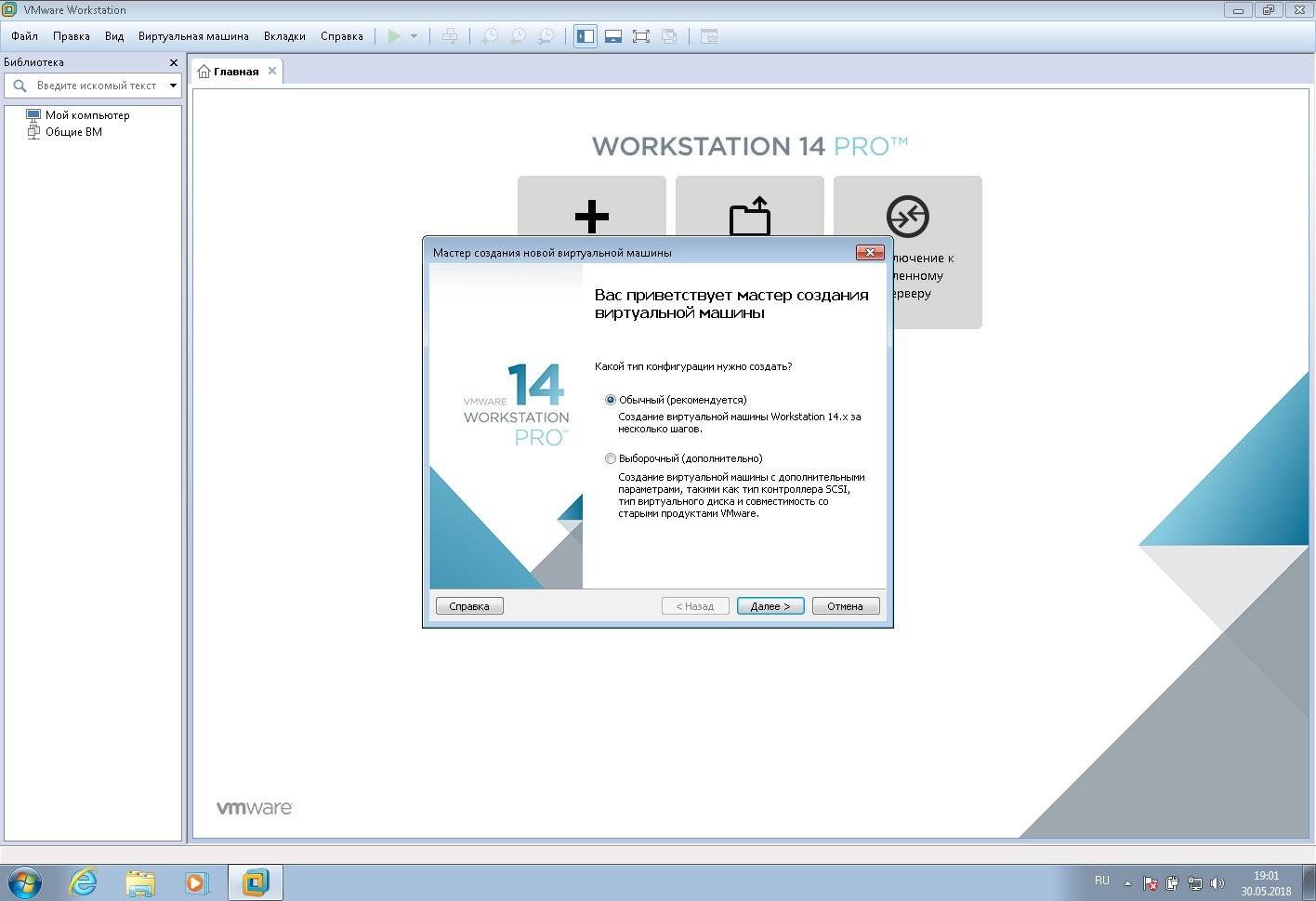
Task: Click the Action Center flag tray icon
Action: click(x=1150, y=883)
